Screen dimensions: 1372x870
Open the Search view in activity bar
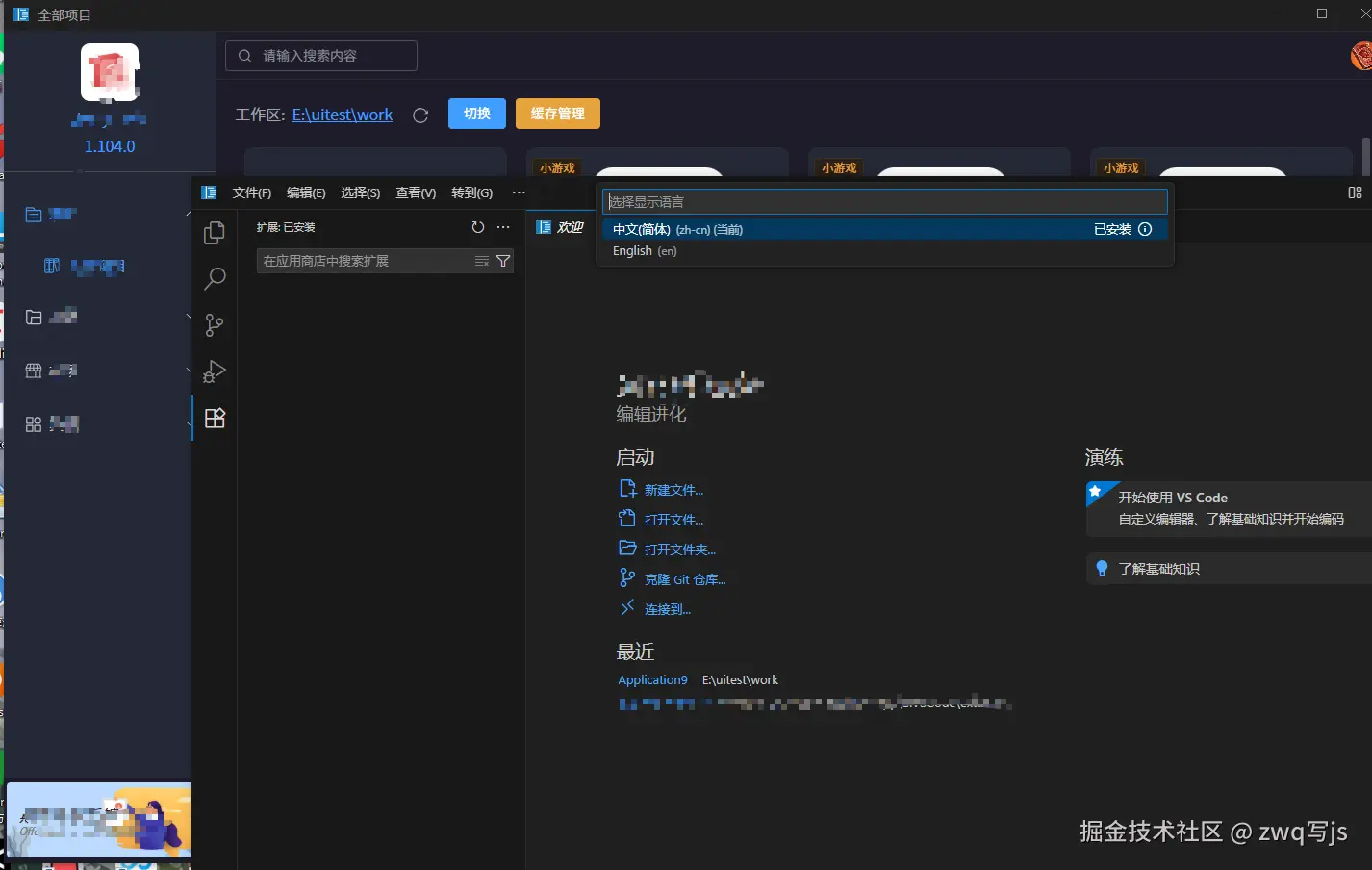point(215,279)
